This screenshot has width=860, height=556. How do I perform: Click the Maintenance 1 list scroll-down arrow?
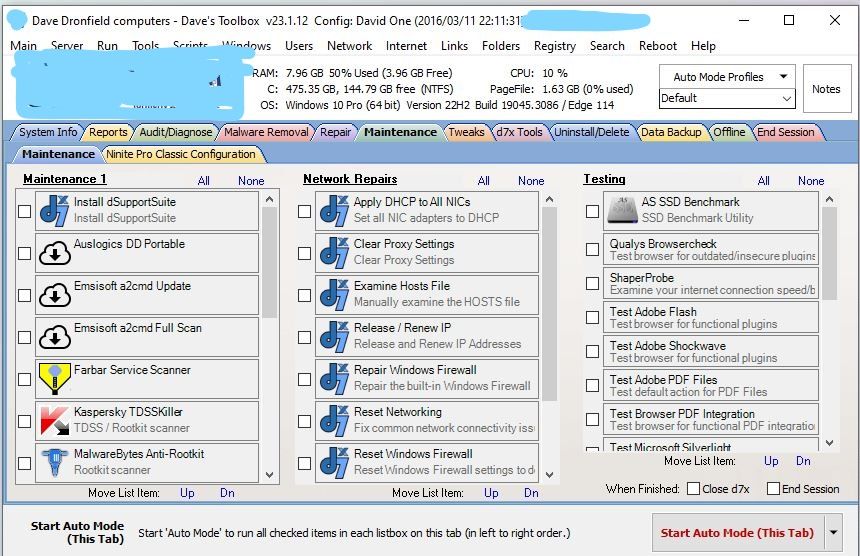269,474
